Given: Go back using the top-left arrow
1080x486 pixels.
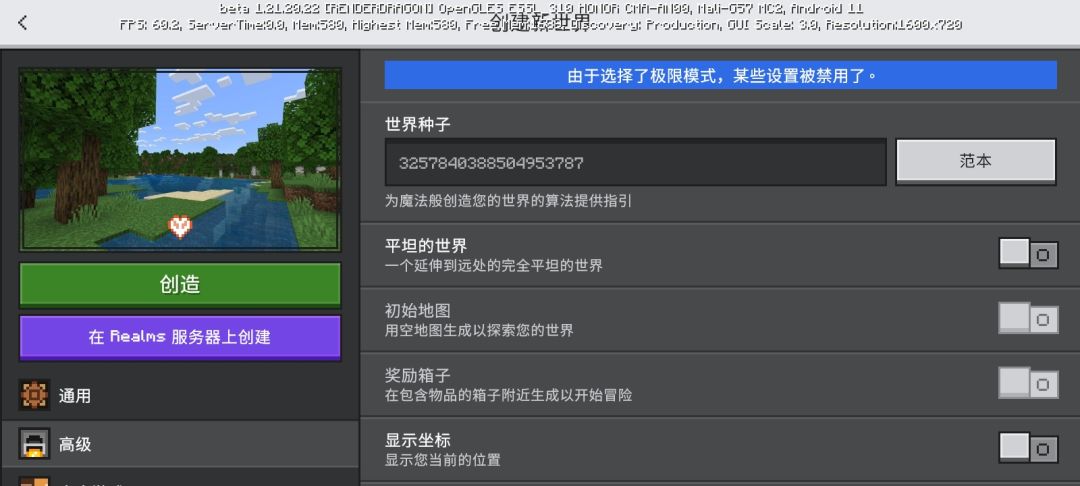Looking at the screenshot, I should [23, 23].
